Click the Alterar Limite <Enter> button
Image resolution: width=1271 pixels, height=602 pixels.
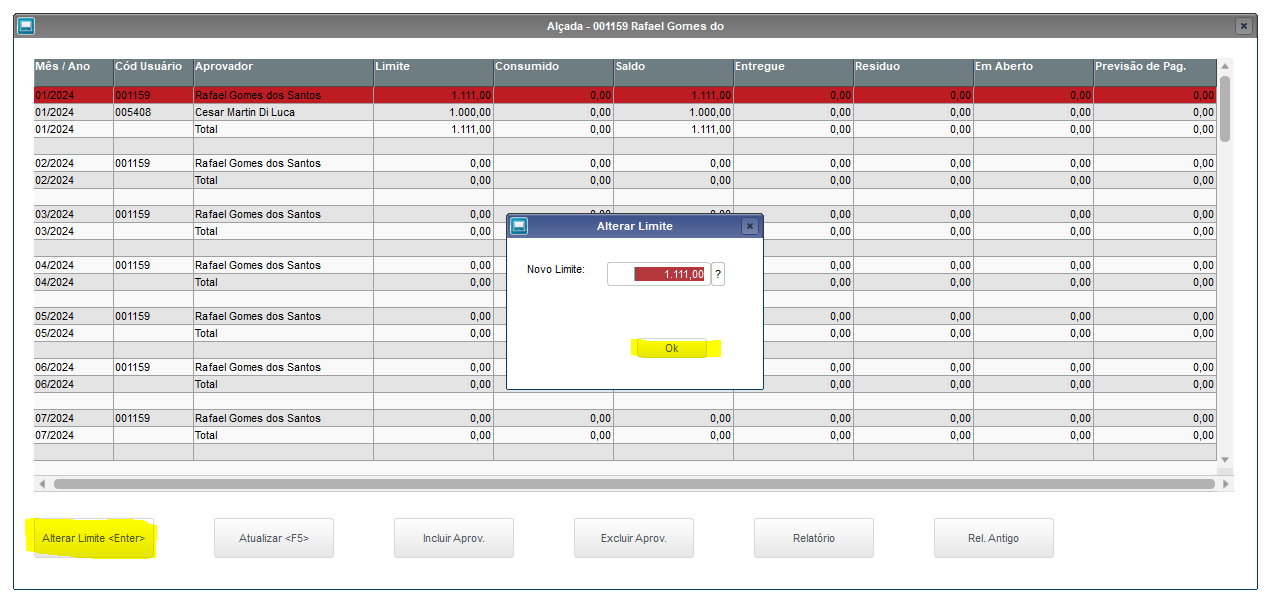[94, 538]
